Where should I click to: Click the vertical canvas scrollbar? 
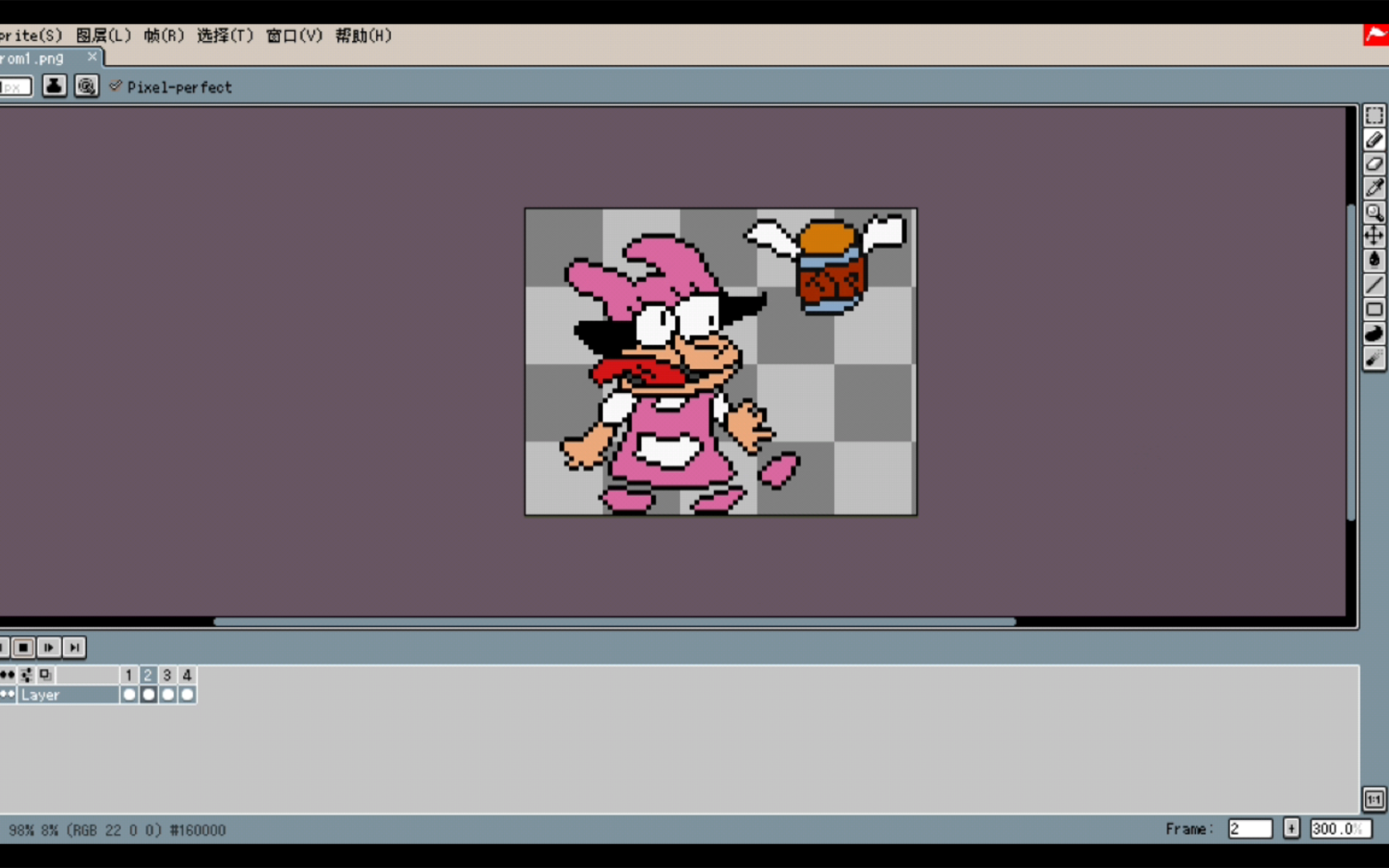1351,362
